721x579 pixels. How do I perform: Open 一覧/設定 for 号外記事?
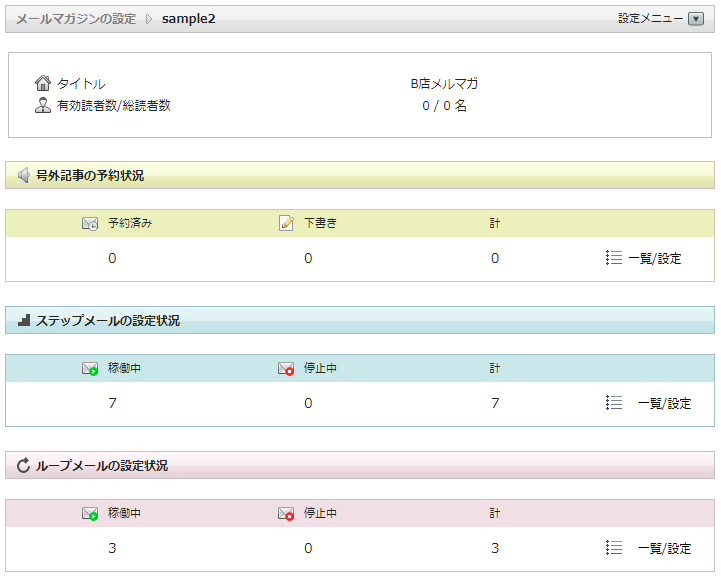[654, 259]
